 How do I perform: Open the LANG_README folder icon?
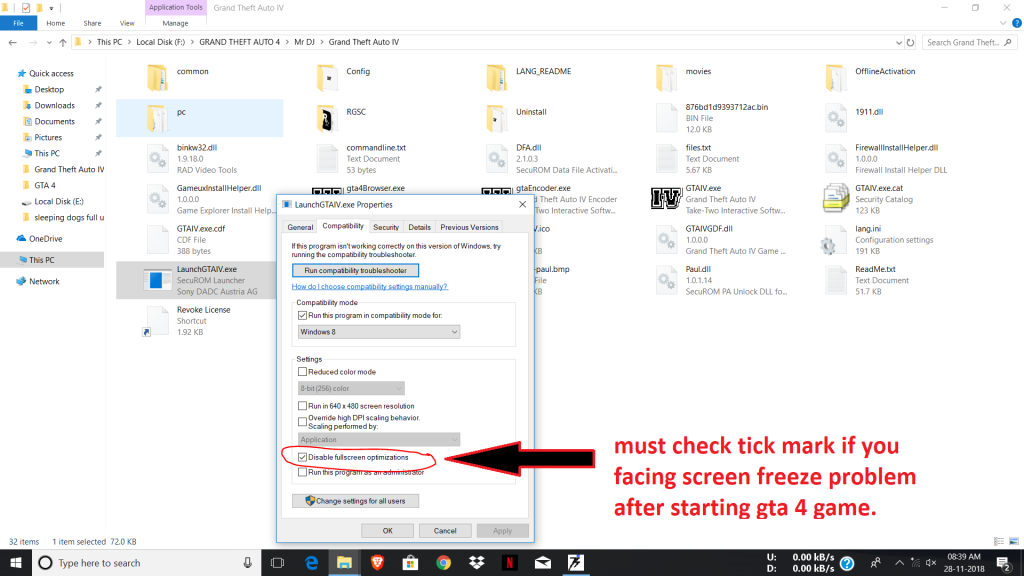(496, 78)
